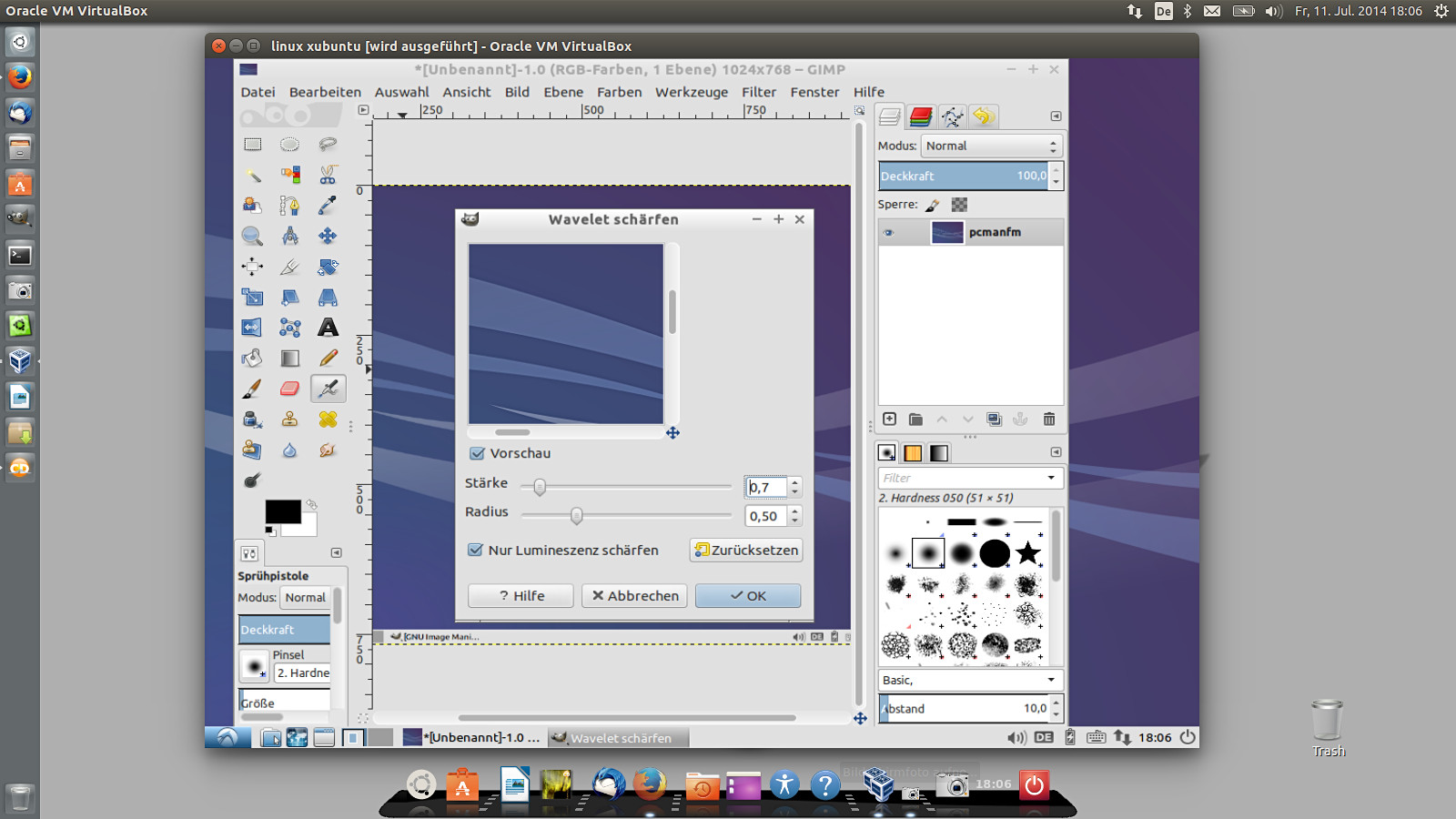Click the Radius value input field
Viewport: 1456px width, 819px height.
point(765,516)
